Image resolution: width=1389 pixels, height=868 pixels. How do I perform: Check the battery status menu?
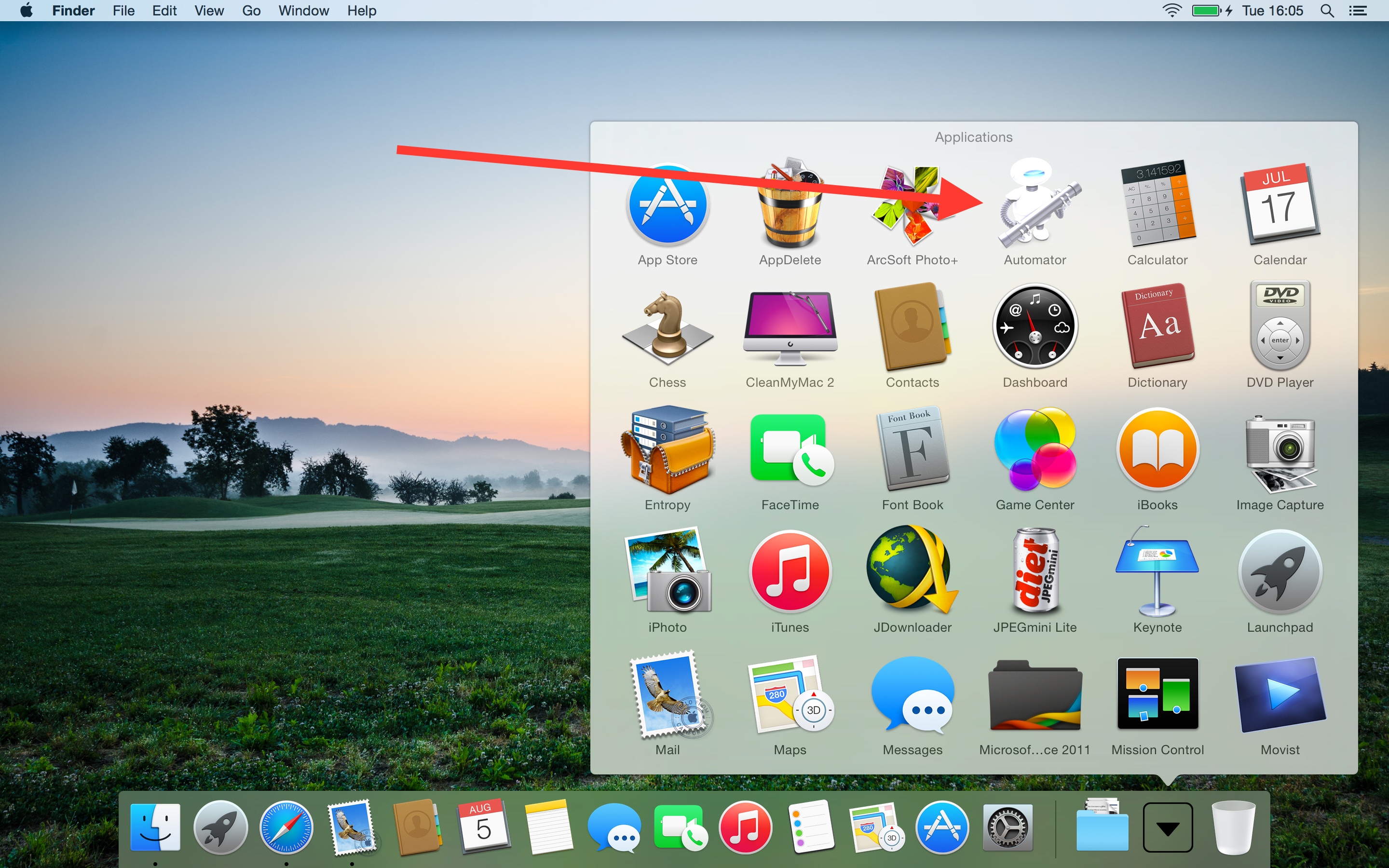[x=1212, y=10]
